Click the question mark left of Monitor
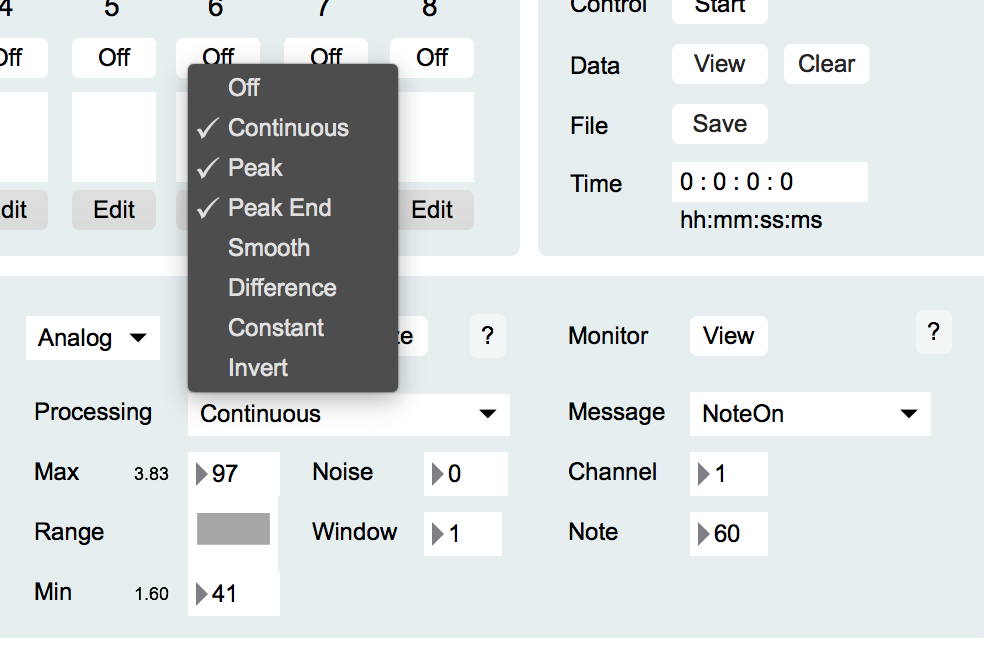This screenshot has height=648, width=984. 488,336
